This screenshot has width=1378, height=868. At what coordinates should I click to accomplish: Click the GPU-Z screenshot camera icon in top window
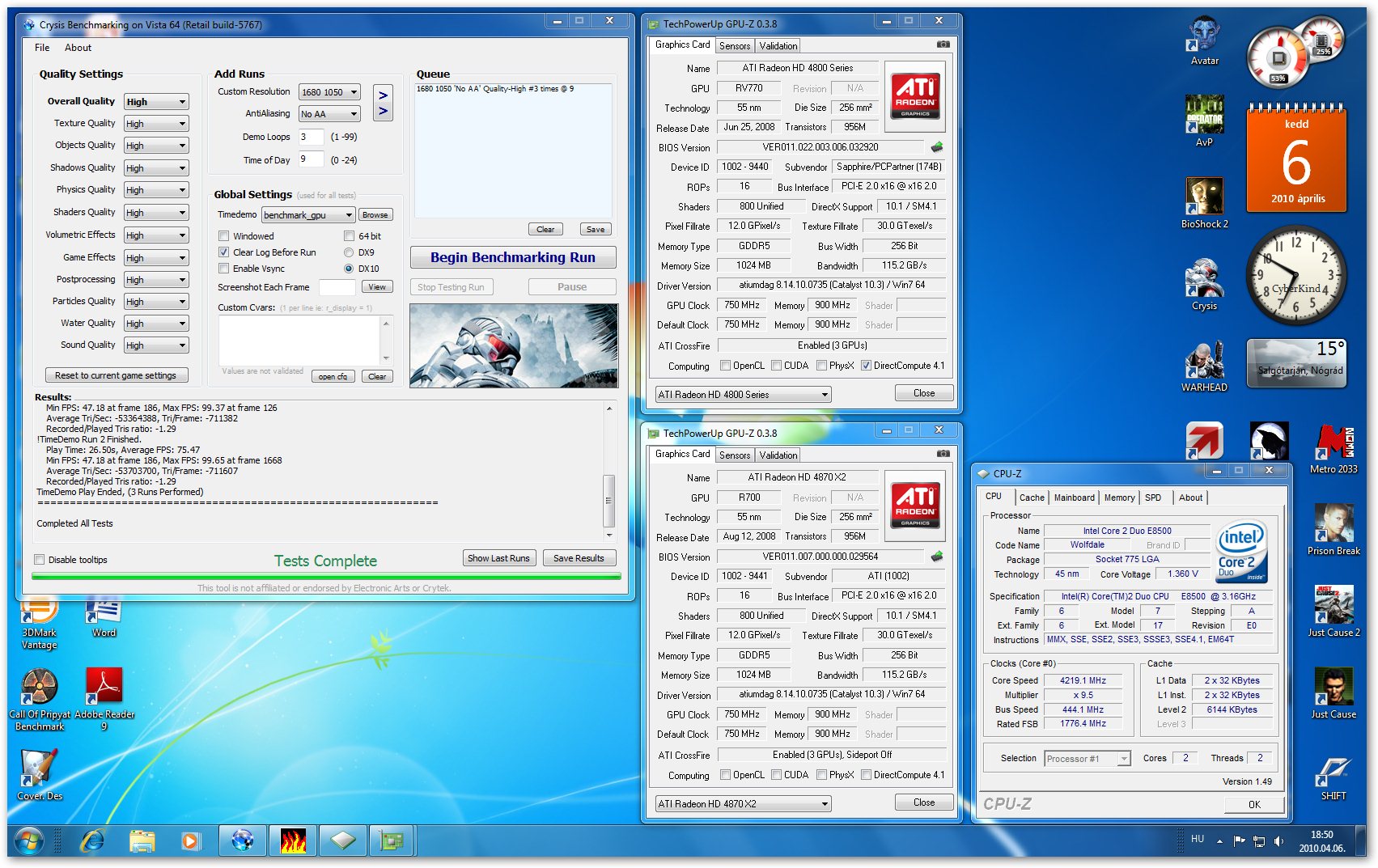click(943, 44)
